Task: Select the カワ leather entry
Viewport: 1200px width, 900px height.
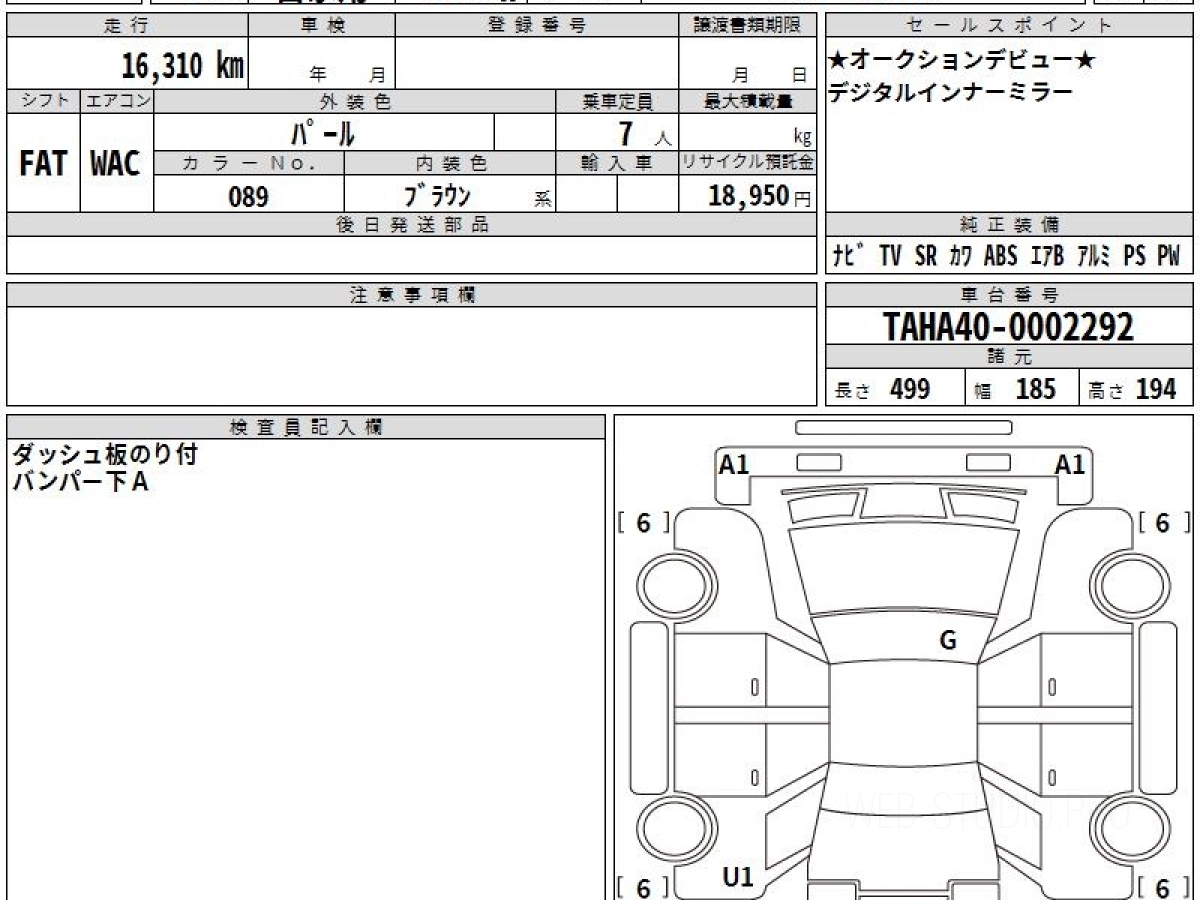Action: point(960,256)
